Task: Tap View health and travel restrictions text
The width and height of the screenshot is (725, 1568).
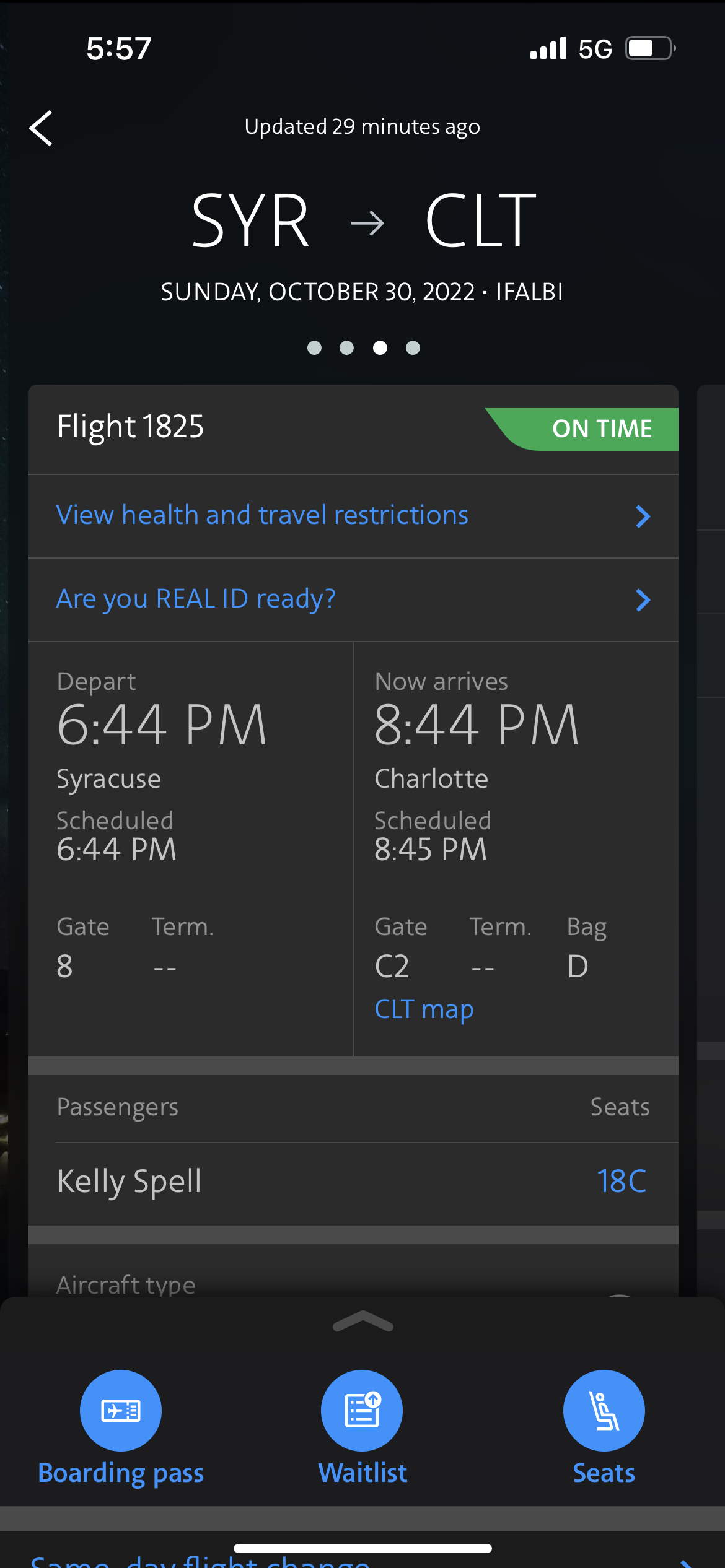Action: [x=262, y=515]
